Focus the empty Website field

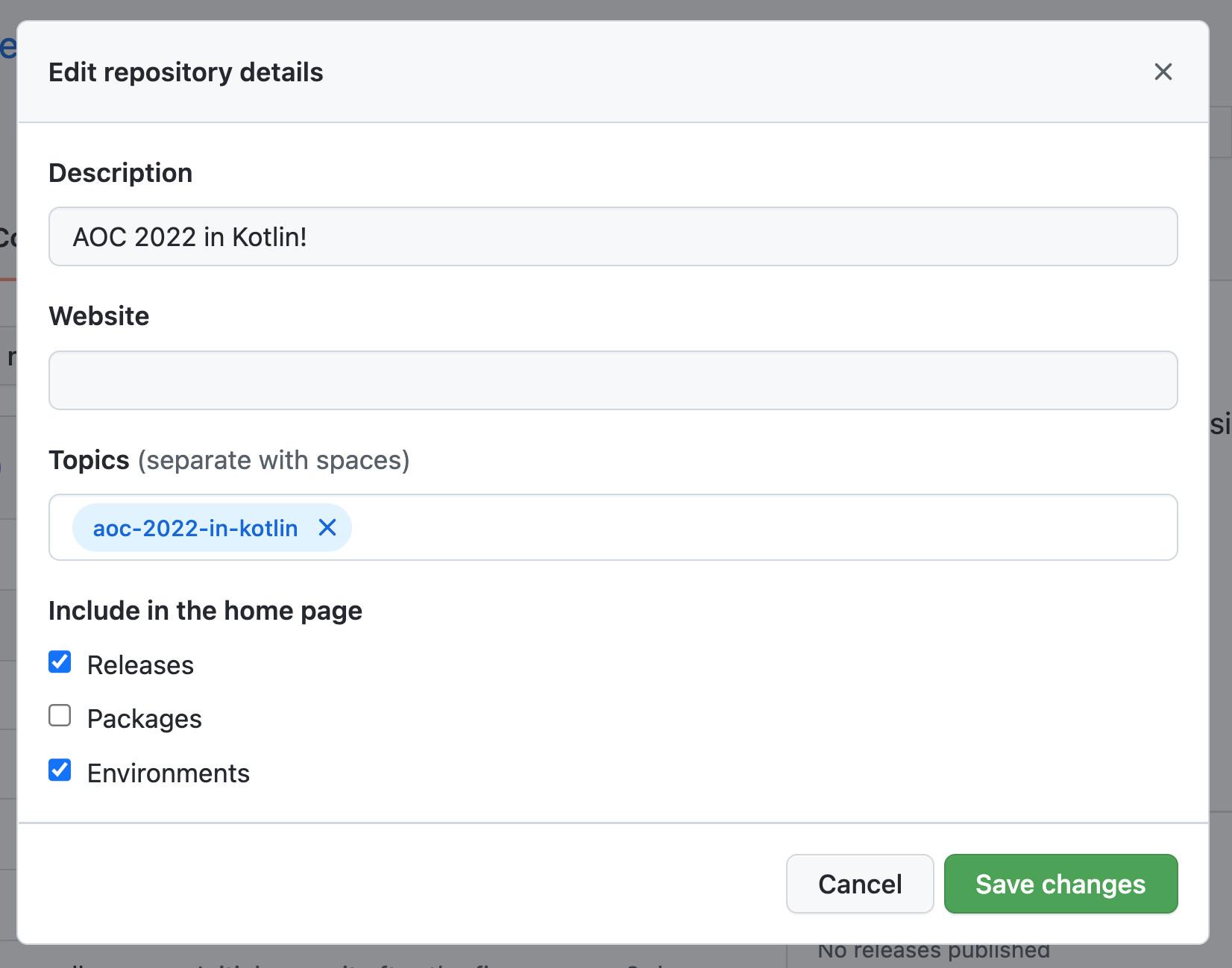pyautogui.click(x=613, y=380)
